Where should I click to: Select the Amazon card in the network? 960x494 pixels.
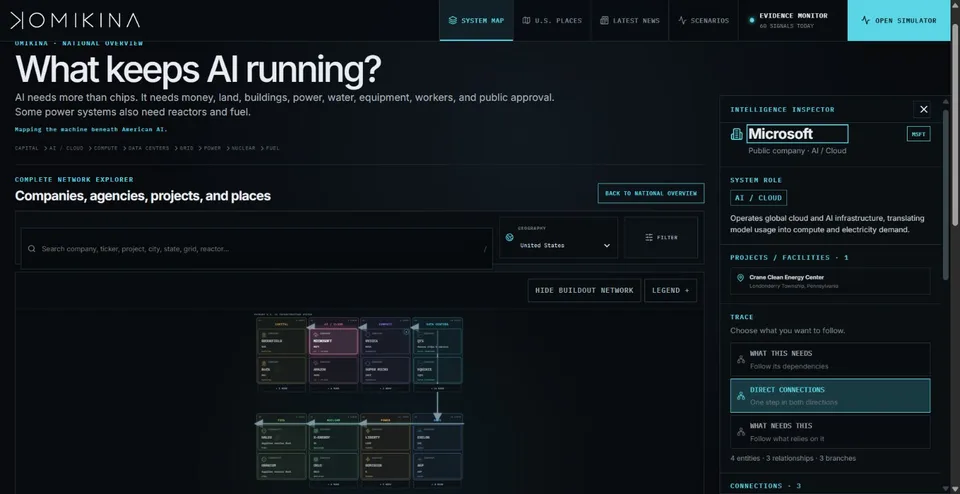(x=334, y=370)
